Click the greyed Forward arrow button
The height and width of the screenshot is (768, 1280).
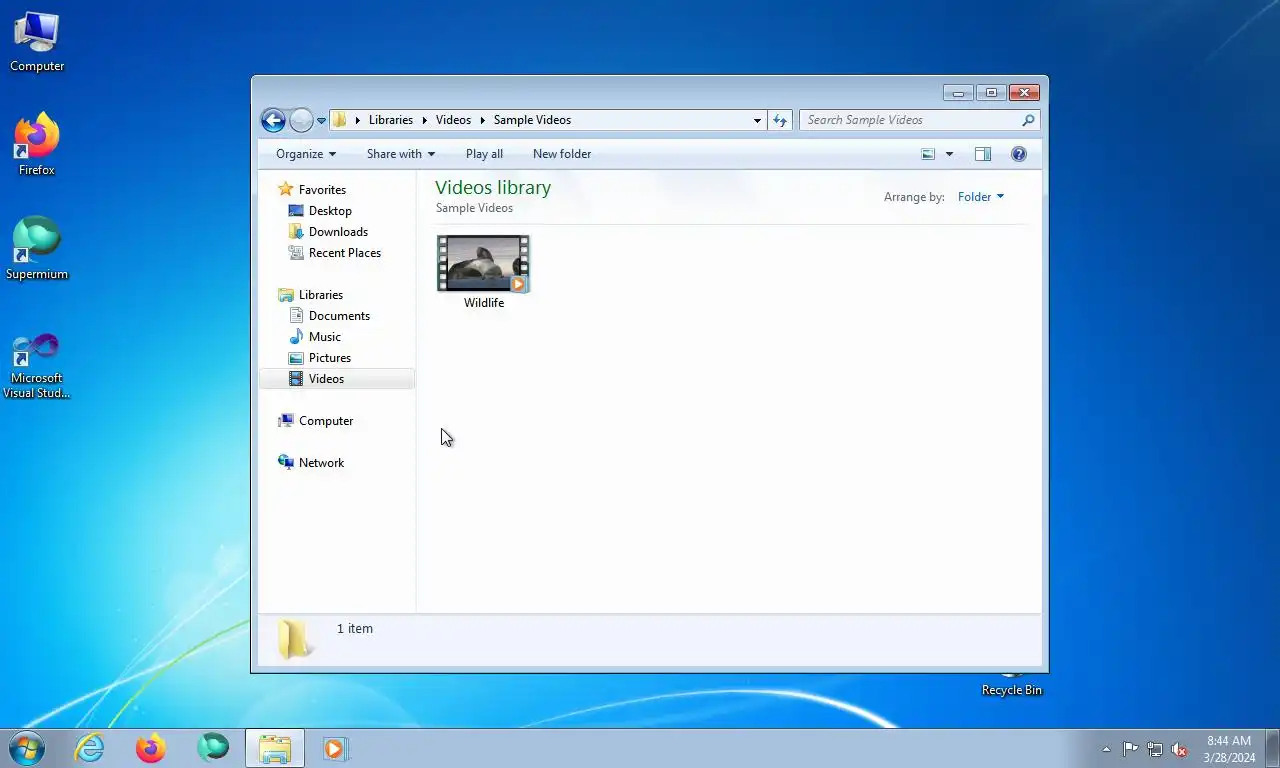301,120
